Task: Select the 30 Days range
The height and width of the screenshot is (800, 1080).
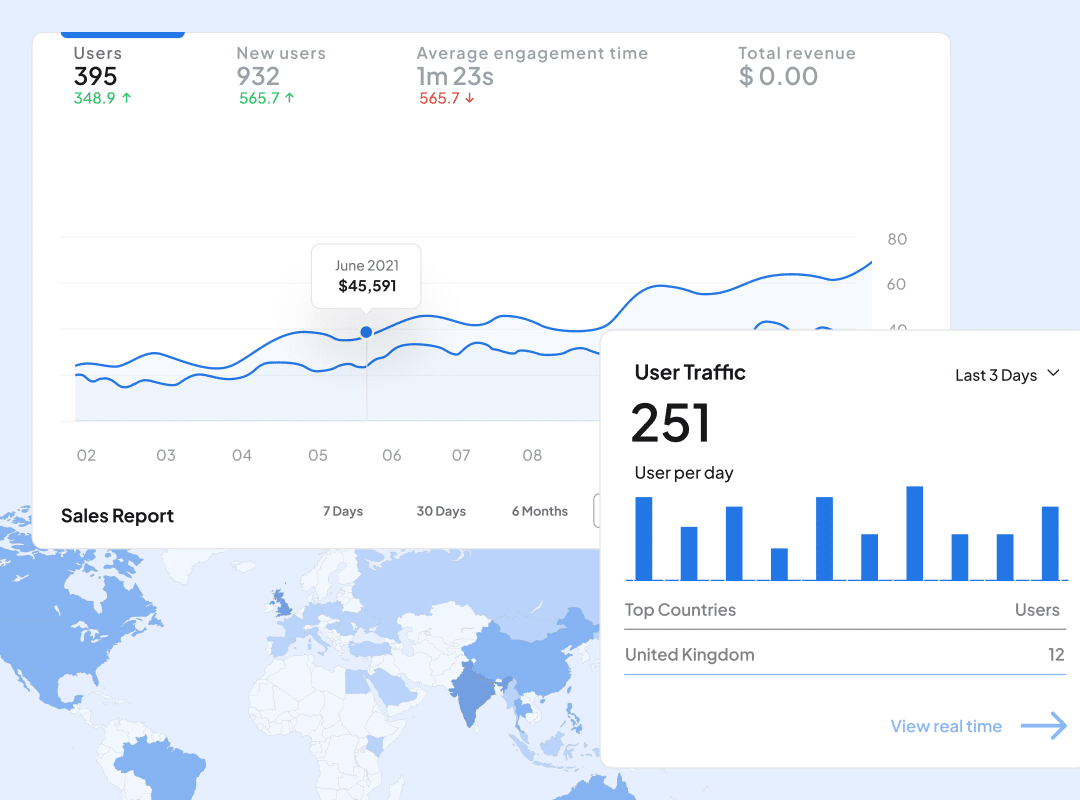Action: (x=441, y=511)
